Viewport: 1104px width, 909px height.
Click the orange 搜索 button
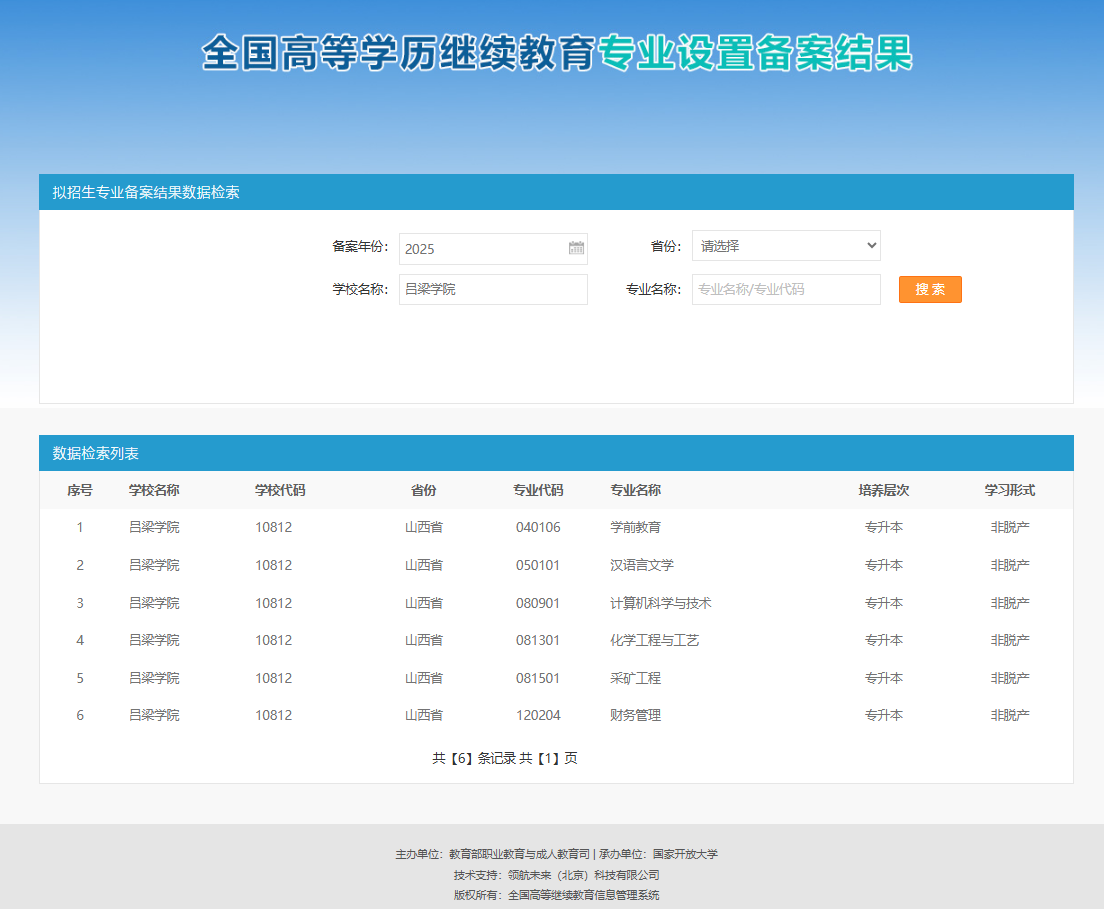(930, 289)
